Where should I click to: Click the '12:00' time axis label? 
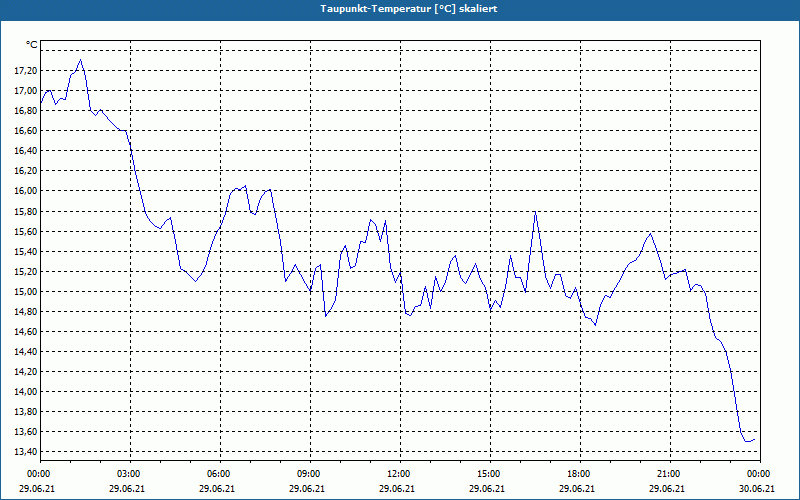tap(398, 474)
